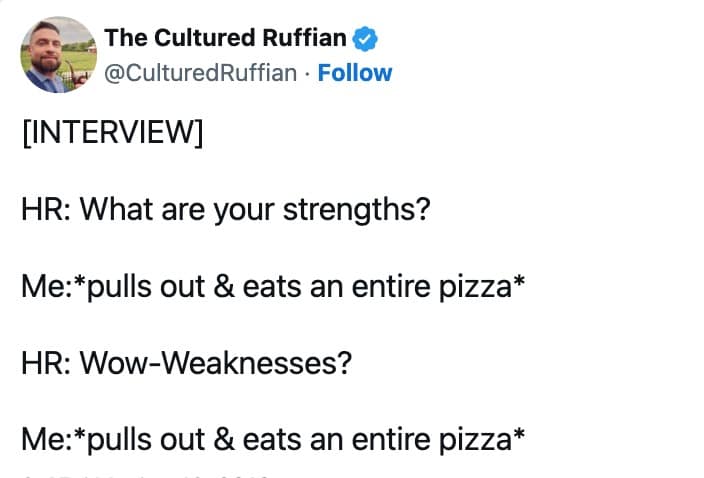Click the ampersand in the first Me line
The height and width of the screenshot is (478, 704).
[223, 288]
